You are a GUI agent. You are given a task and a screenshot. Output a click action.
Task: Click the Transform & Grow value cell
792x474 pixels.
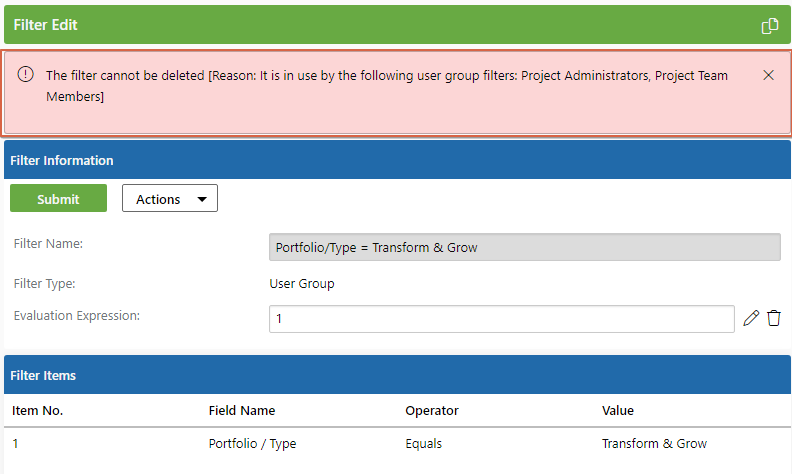(x=654, y=444)
